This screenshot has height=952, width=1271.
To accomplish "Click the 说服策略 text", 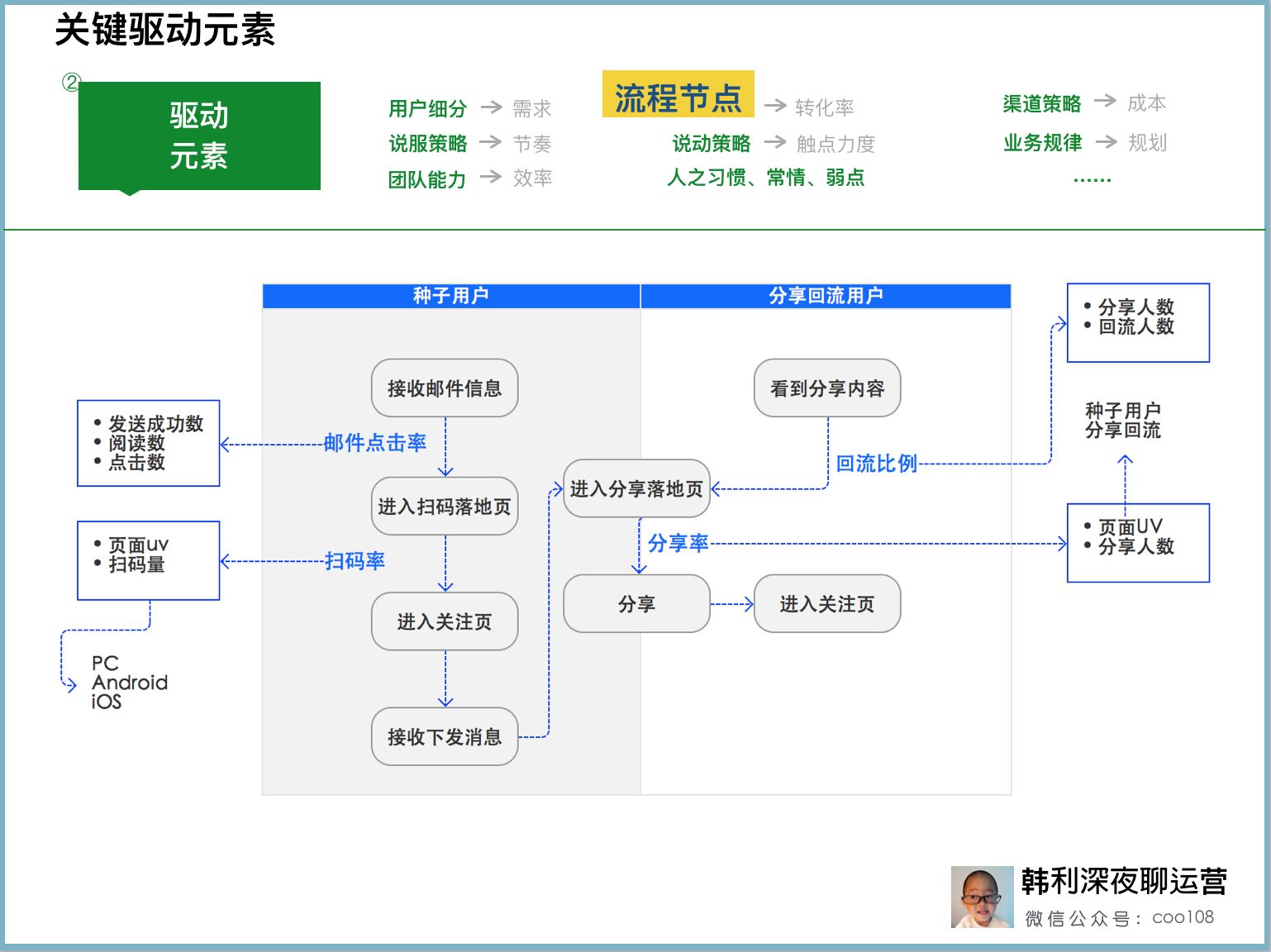I will pos(427,144).
